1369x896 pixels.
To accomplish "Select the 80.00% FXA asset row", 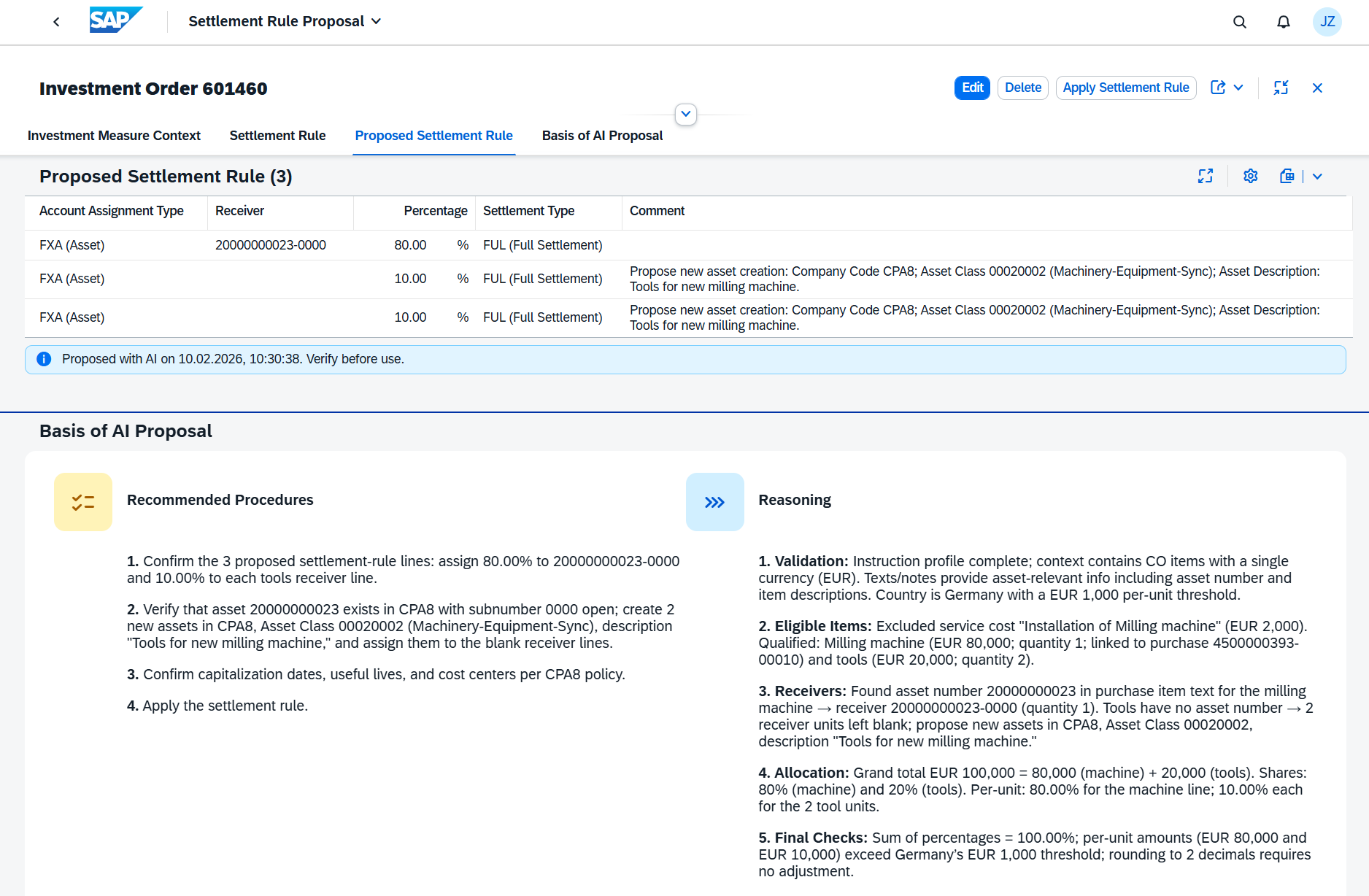I will [321, 245].
